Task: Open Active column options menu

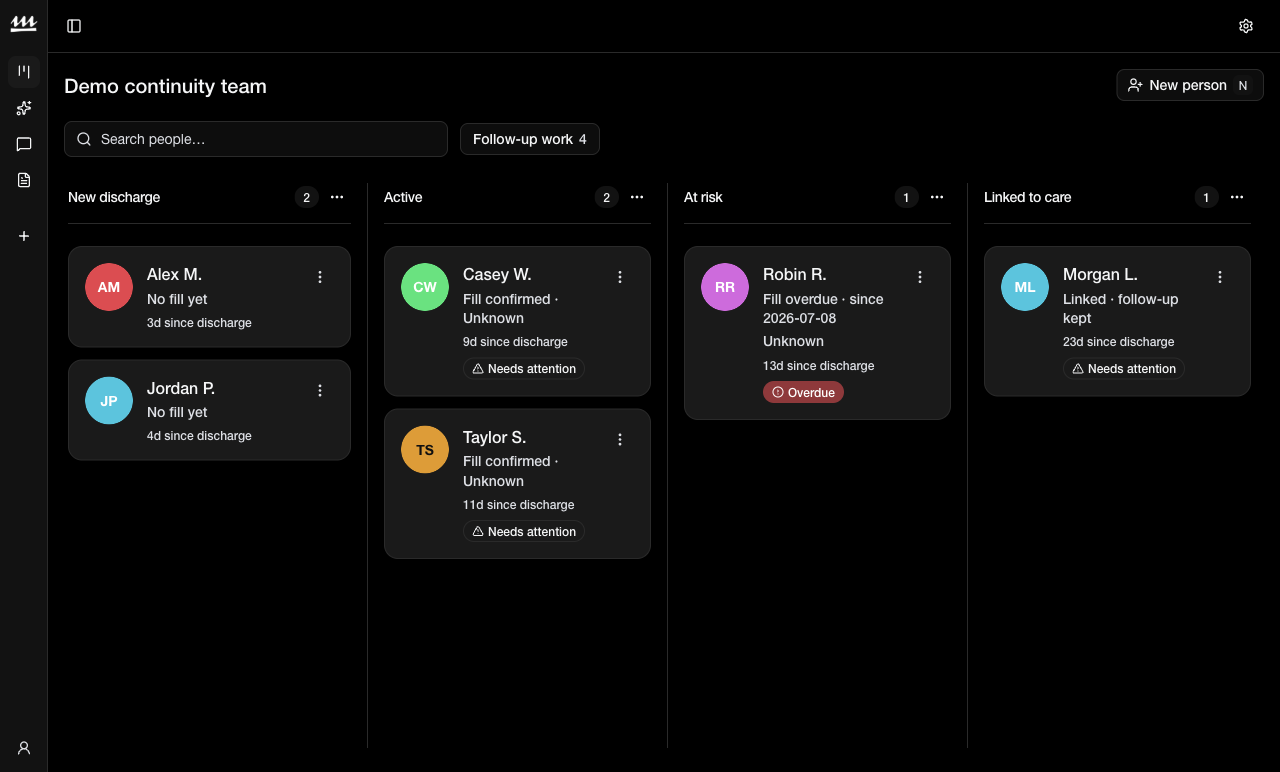Action: [x=637, y=197]
